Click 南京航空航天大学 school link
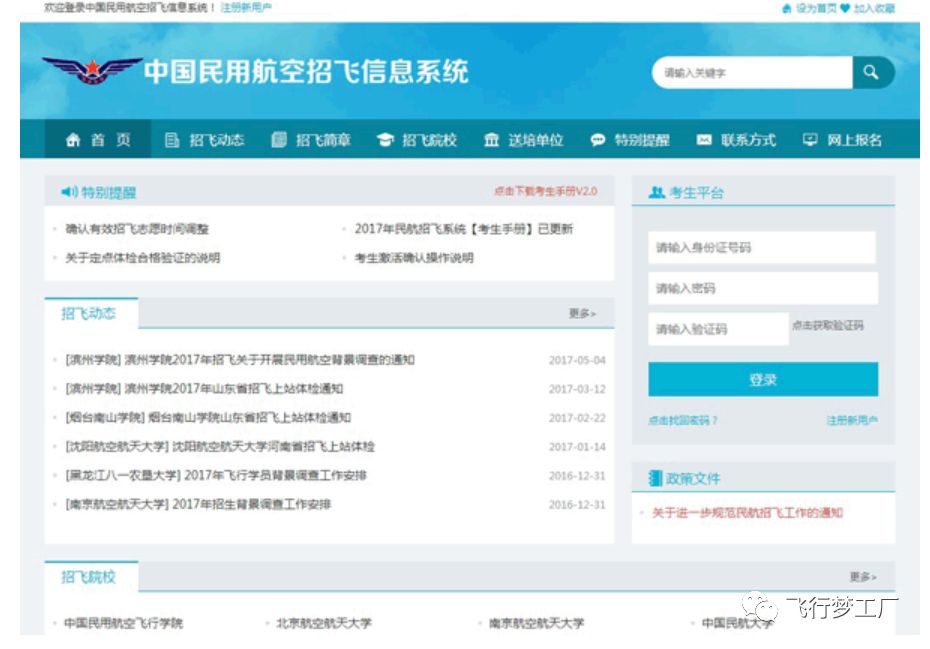 (x=537, y=623)
